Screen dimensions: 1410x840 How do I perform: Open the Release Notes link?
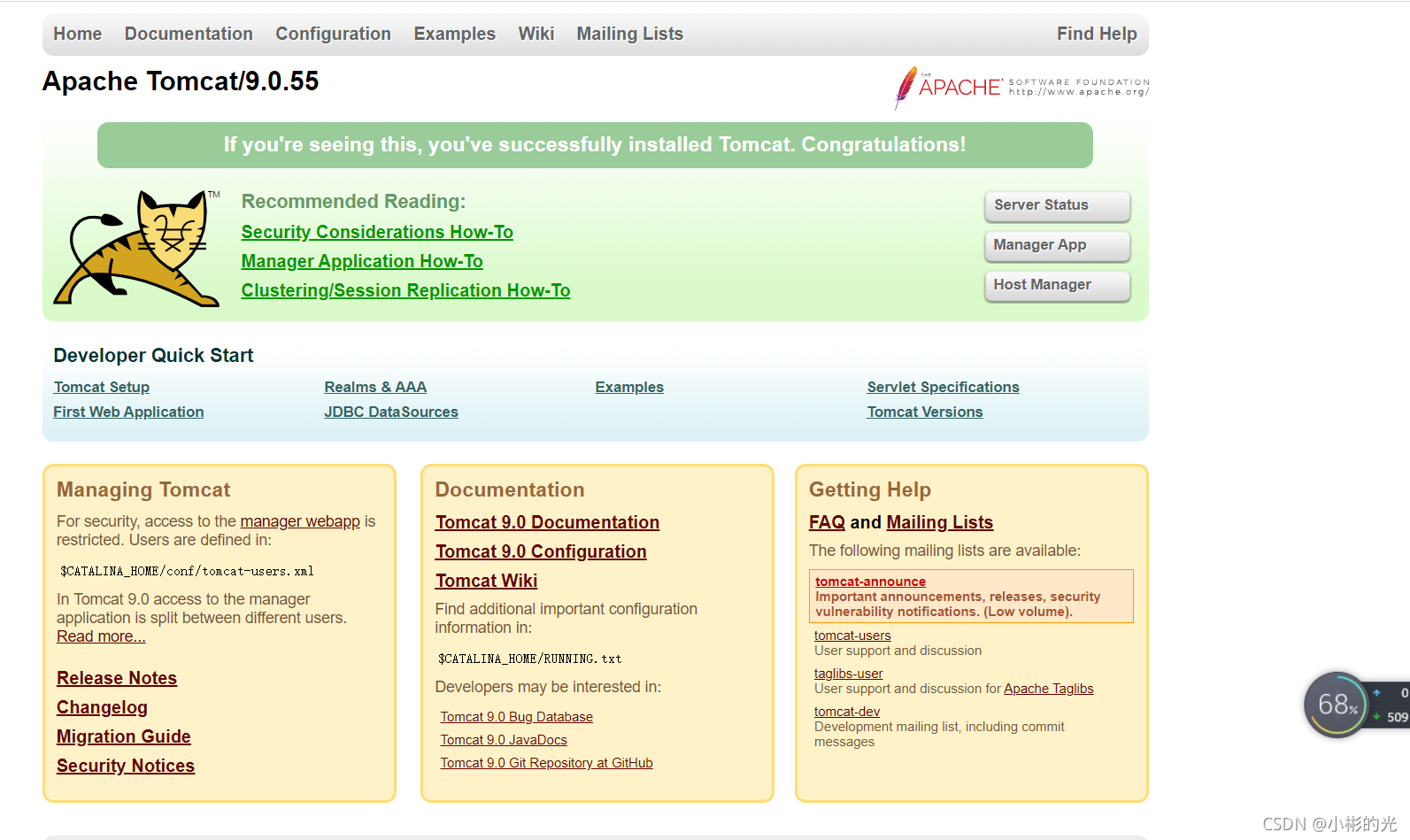click(x=117, y=678)
